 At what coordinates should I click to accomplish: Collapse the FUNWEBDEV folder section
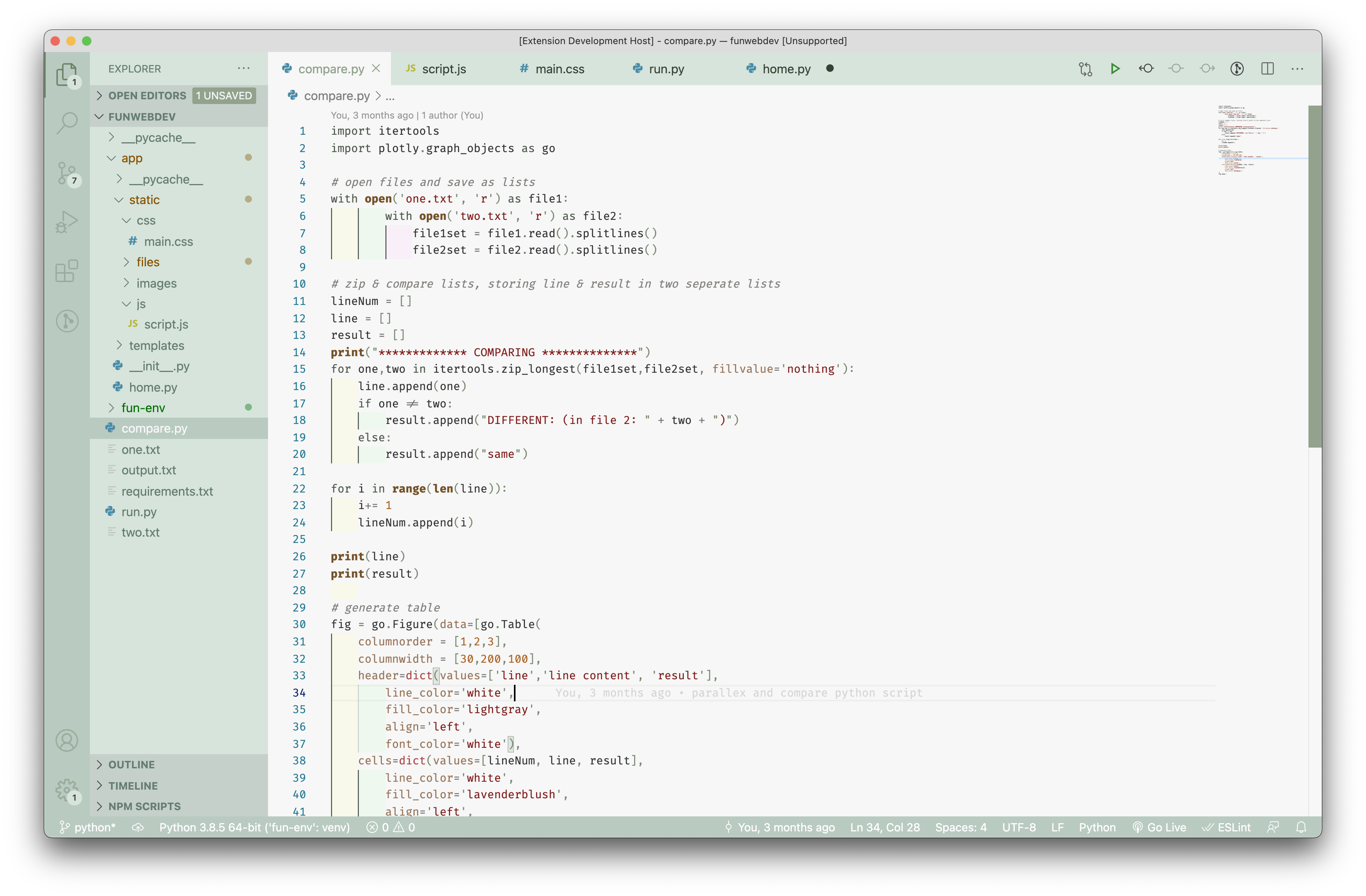179,117
